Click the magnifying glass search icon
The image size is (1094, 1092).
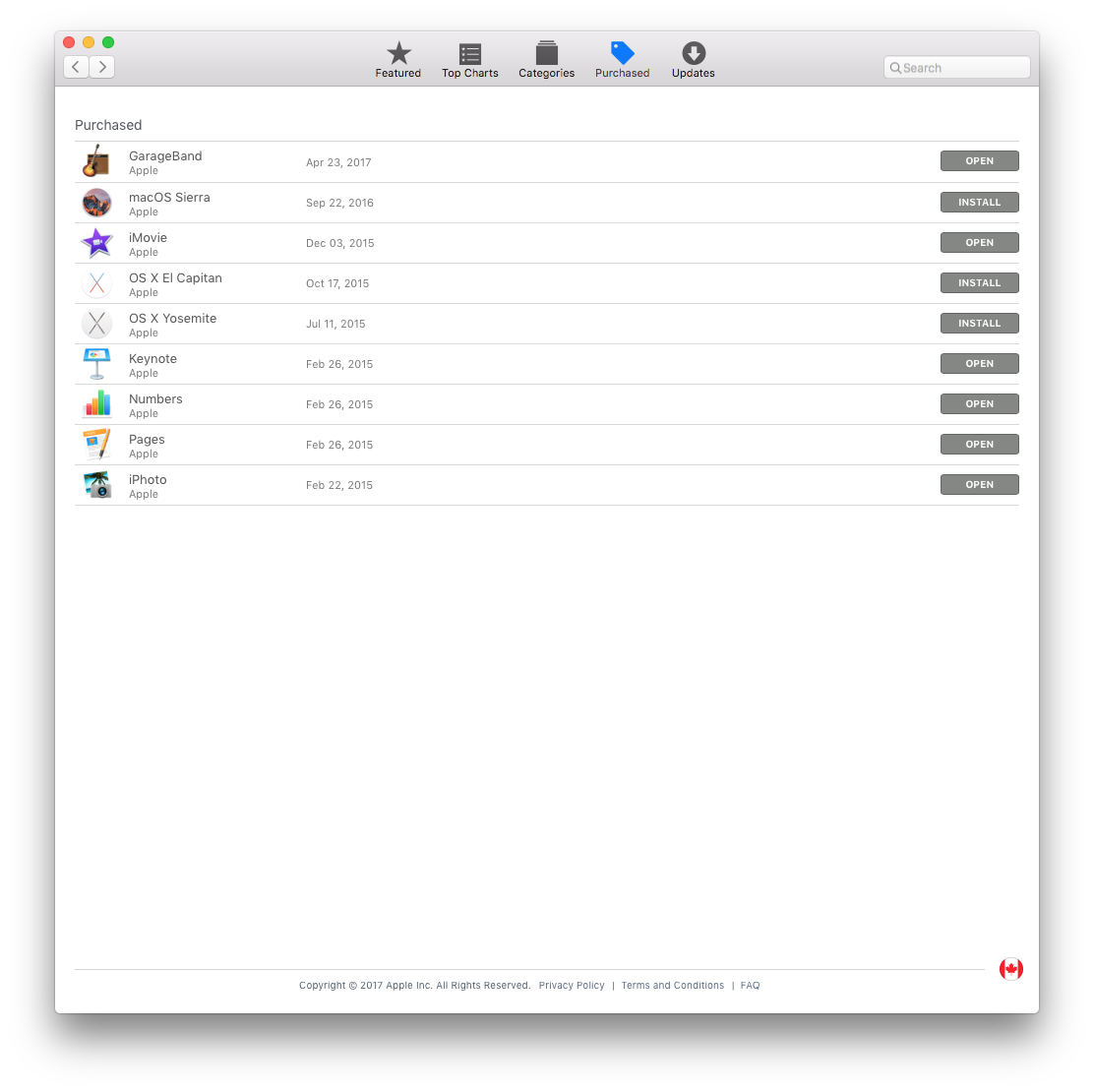[x=895, y=68]
